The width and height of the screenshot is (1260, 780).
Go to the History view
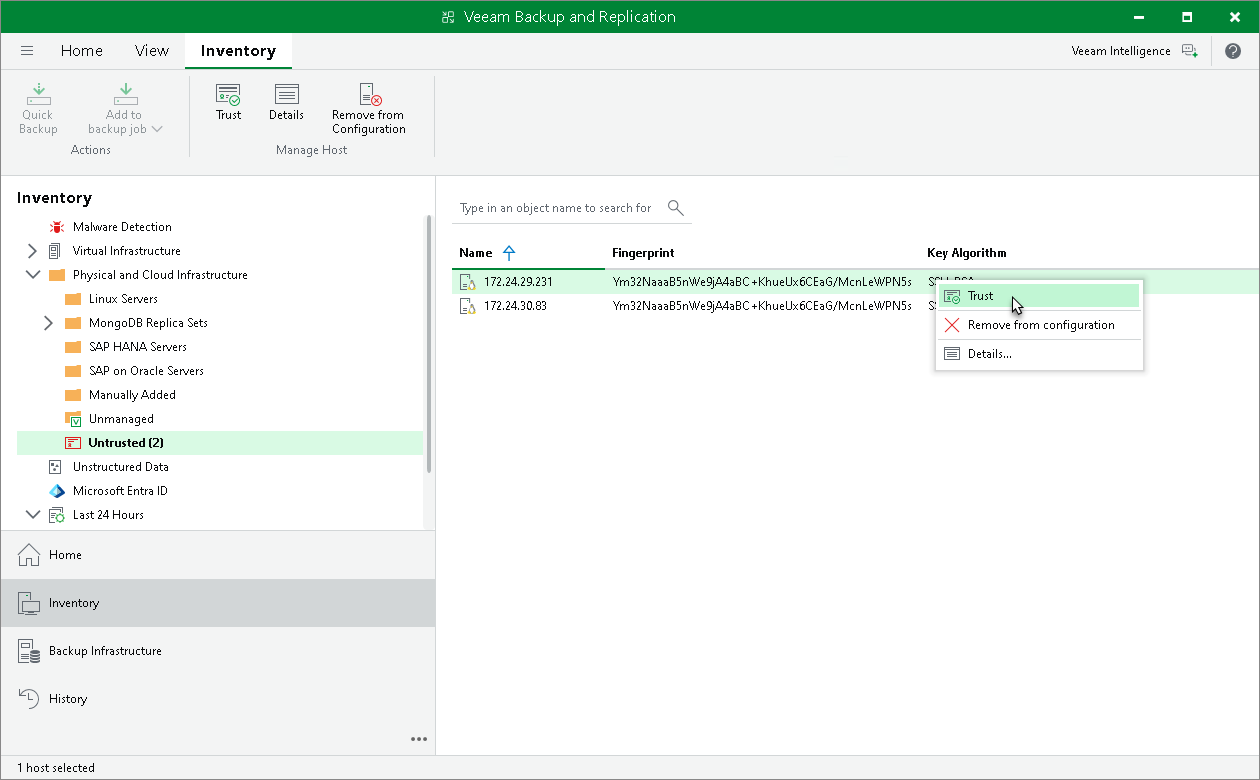(68, 699)
